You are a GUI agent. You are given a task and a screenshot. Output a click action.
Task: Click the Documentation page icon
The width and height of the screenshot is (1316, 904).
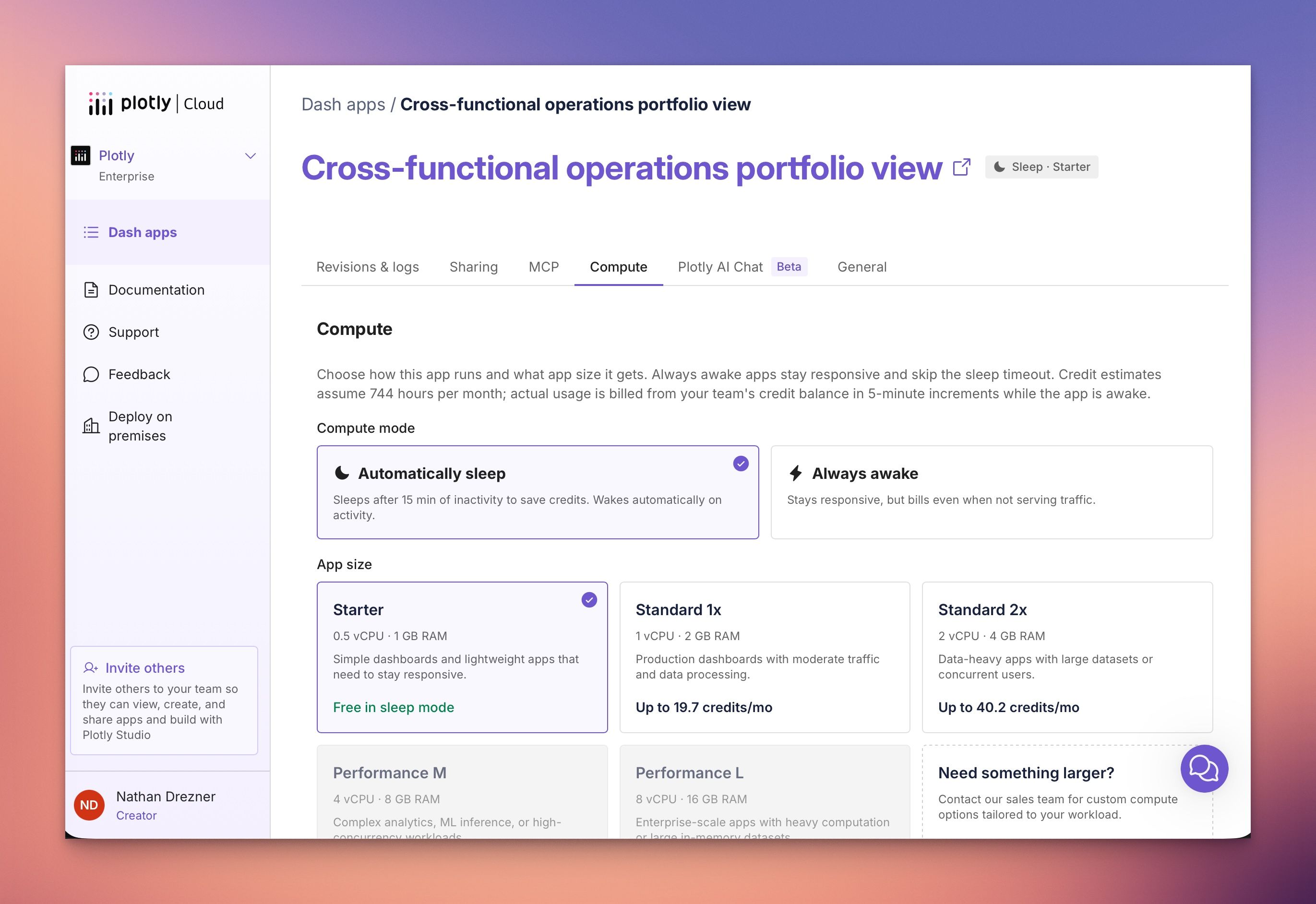[x=91, y=290]
